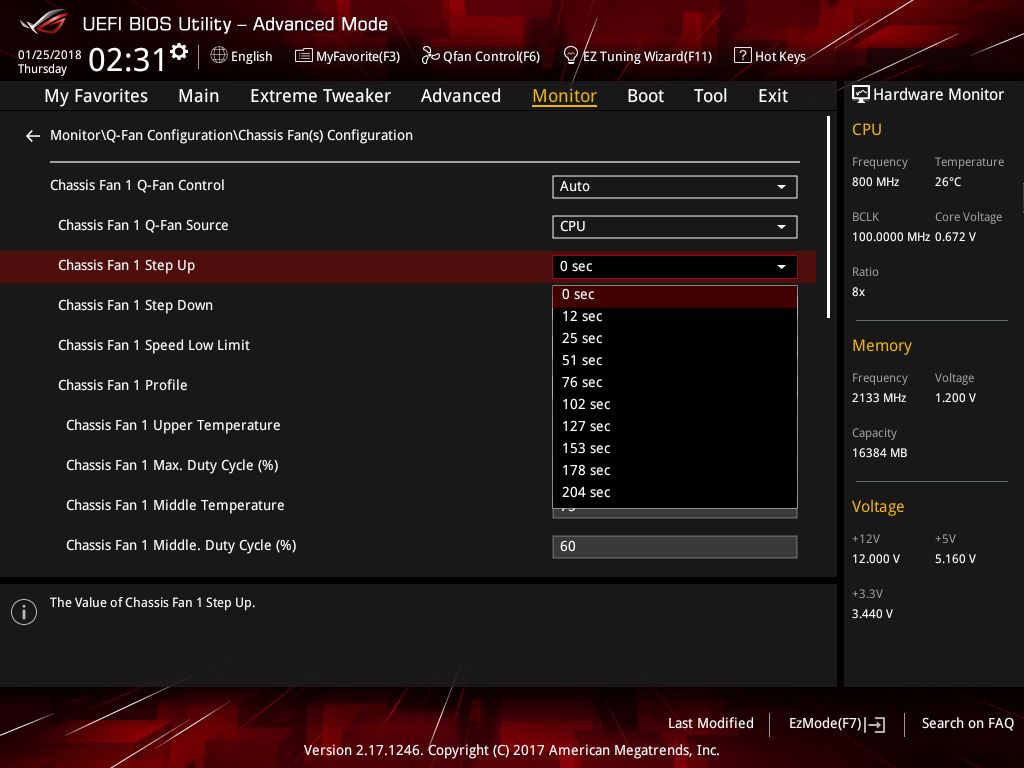This screenshot has height=768, width=1024.
Task: Choose 25 sec from the step up list
Action: 582,338
